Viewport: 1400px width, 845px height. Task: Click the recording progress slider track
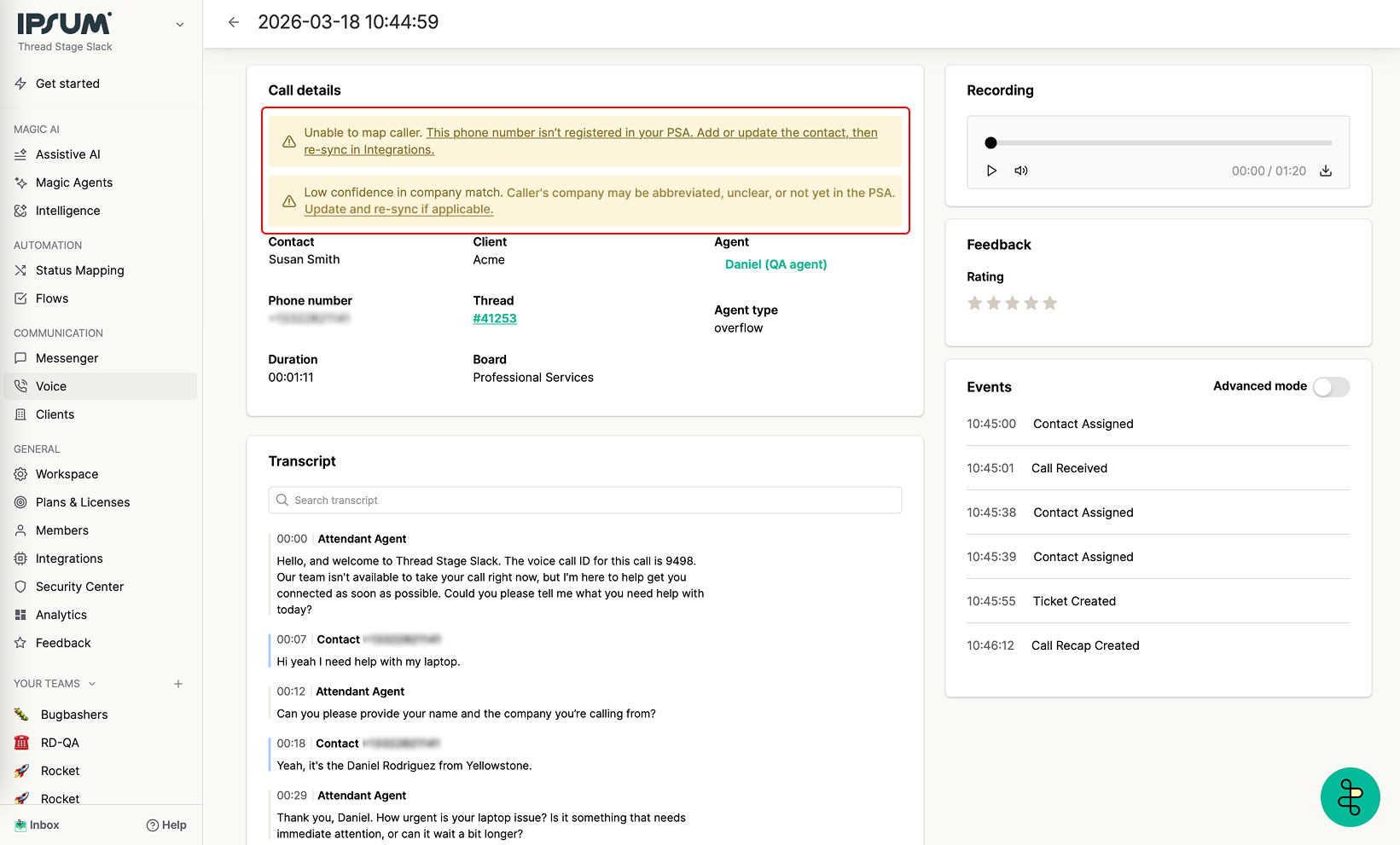click(x=1160, y=143)
